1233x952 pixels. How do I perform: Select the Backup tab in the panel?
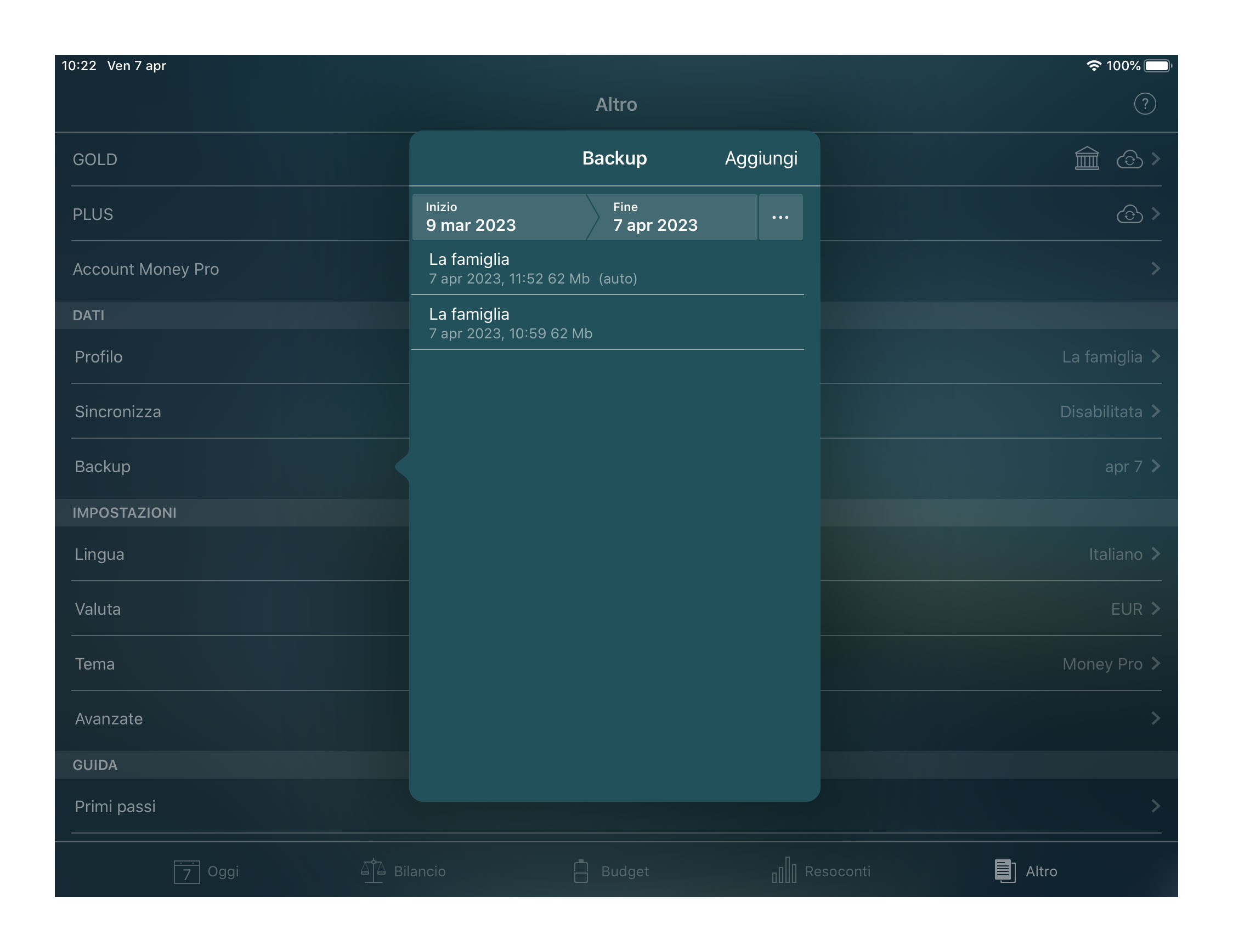[x=613, y=157]
